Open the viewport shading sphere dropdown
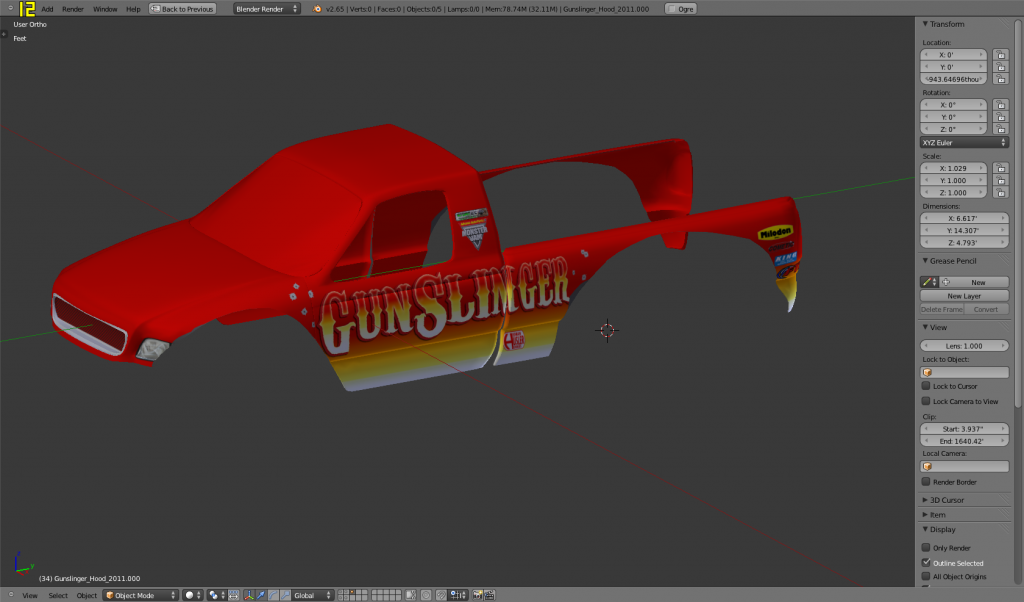 [193, 595]
